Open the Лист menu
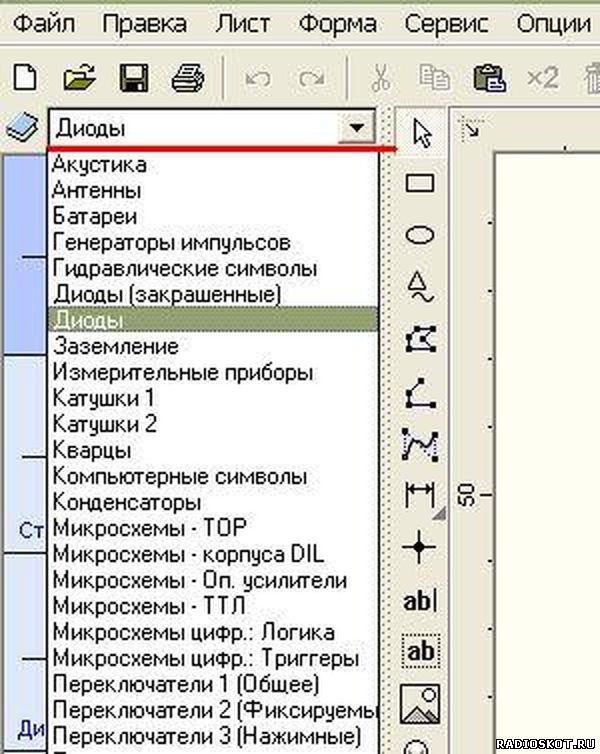The height and width of the screenshot is (754, 600). [242, 24]
